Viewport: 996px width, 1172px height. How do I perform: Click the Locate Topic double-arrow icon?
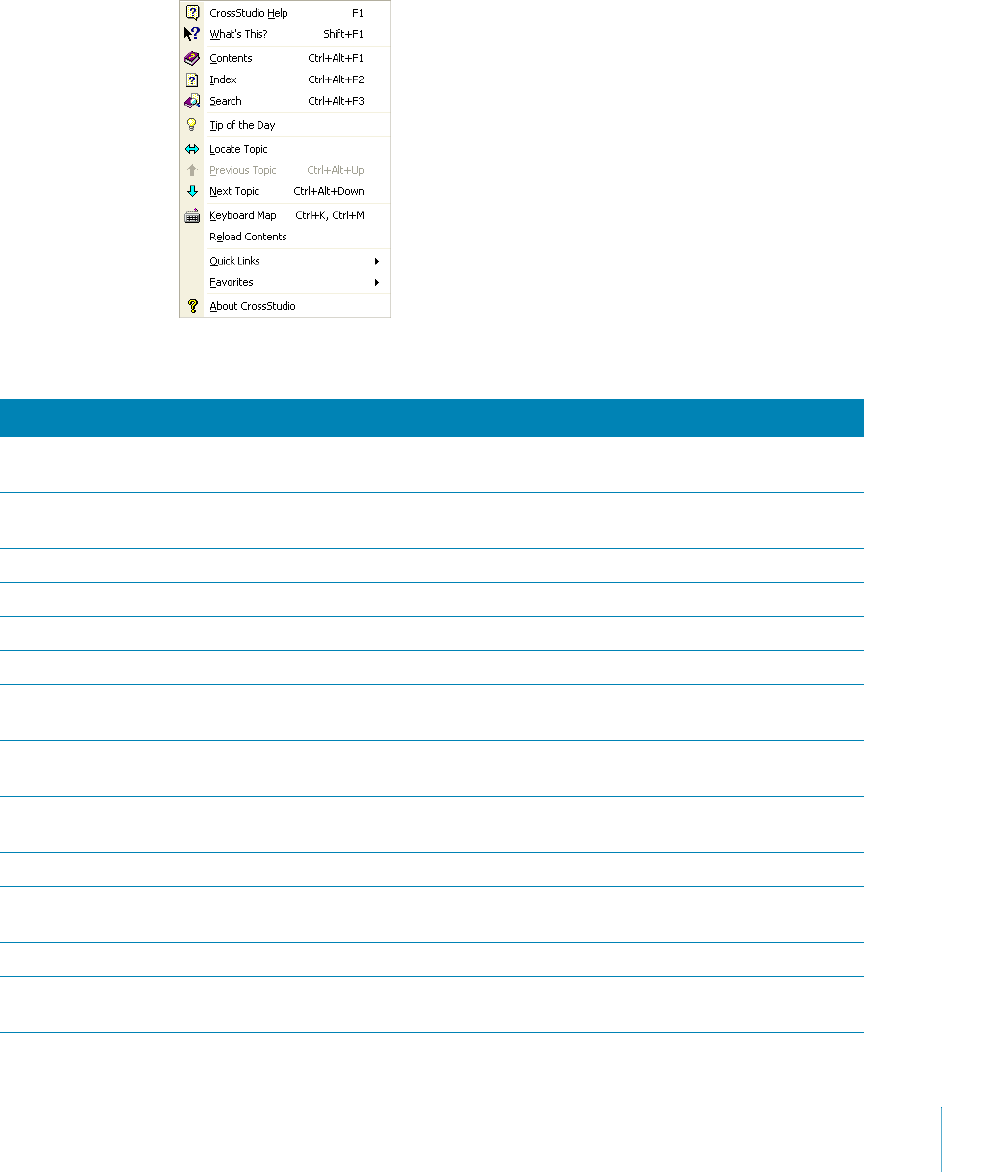pos(192,149)
